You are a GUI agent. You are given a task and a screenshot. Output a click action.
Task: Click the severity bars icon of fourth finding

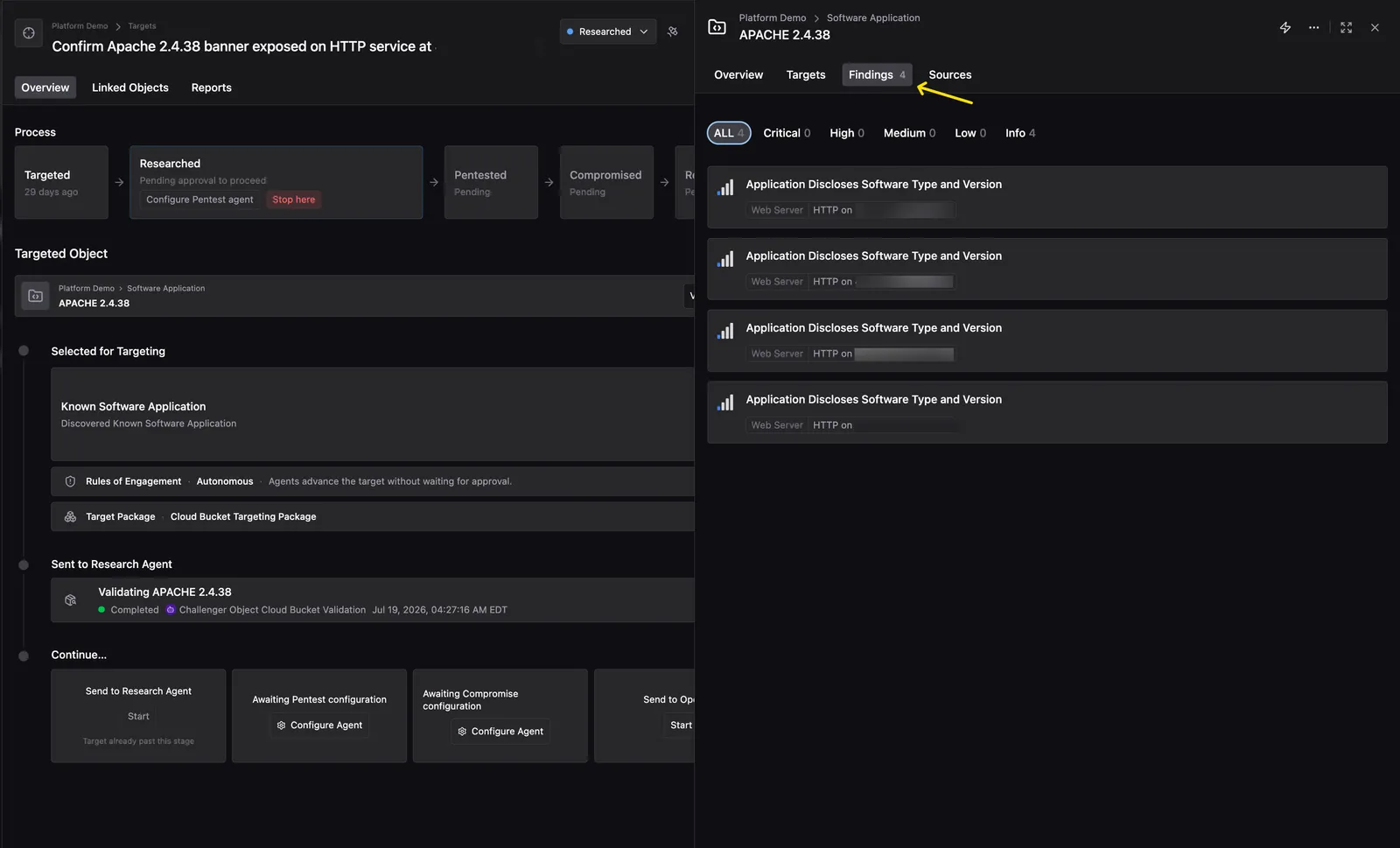pyautogui.click(x=725, y=403)
